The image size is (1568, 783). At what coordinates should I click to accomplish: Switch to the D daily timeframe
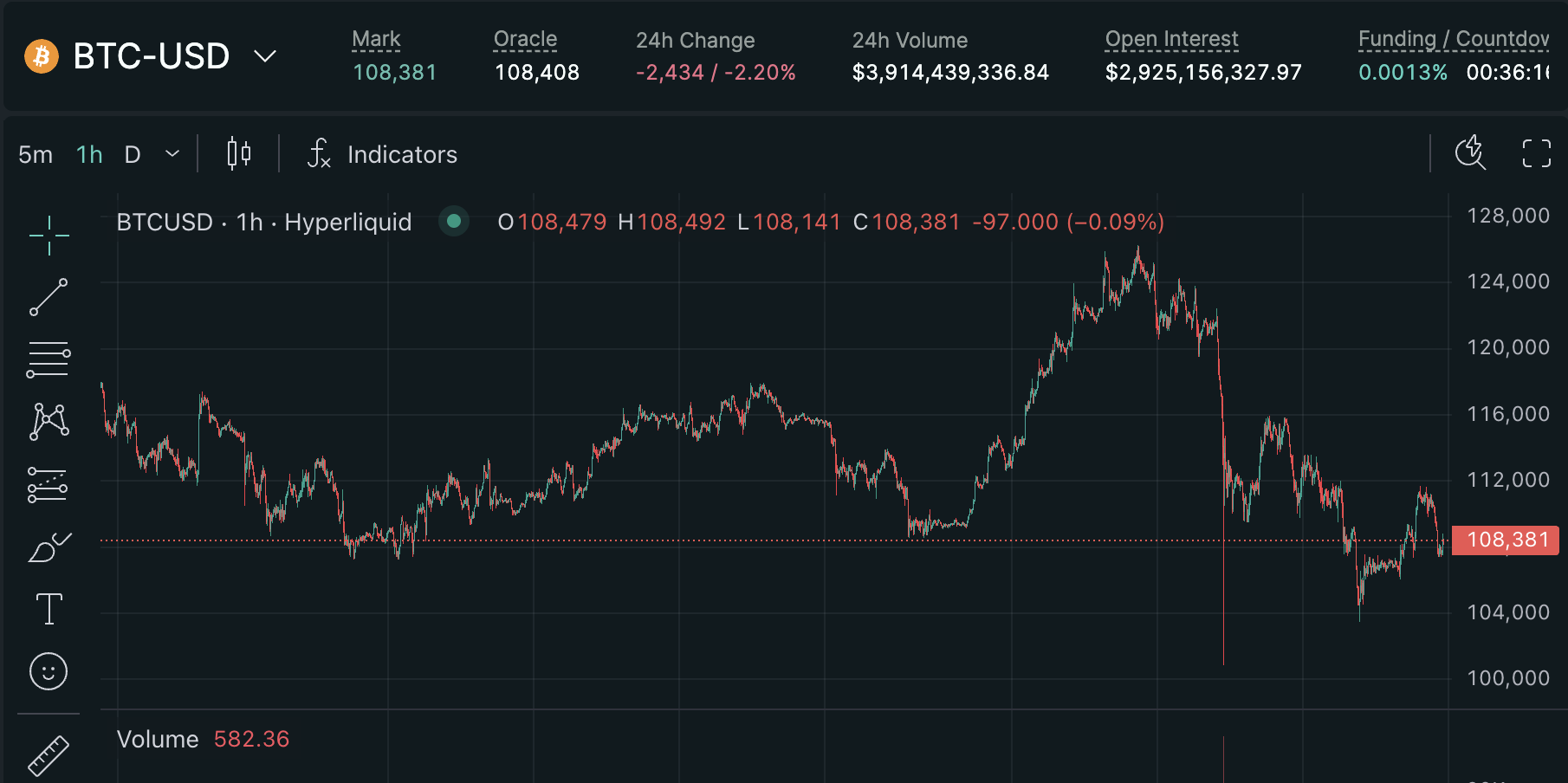(133, 154)
